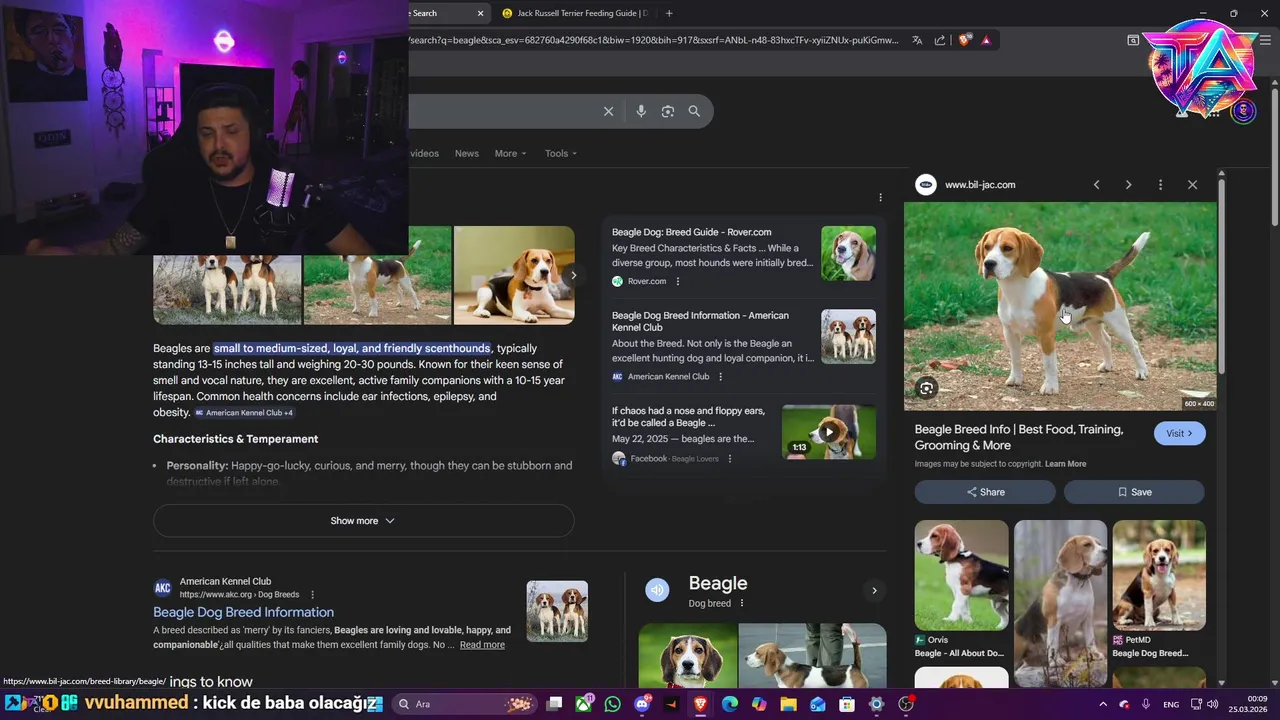This screenshot has width=1280, height=720.
Task: Save the beagle image with Save button
Action: pyautogui.click(x=1134, y=492)
